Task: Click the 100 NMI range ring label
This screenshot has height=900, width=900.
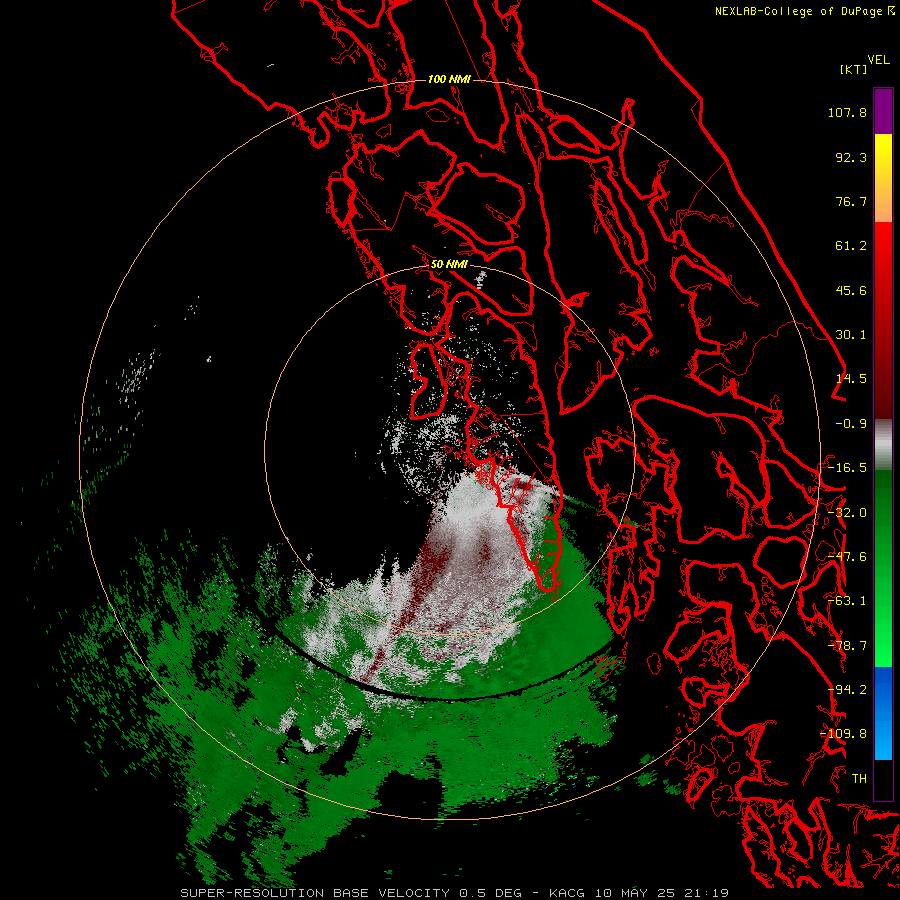Action: click(x=449, y=79)
